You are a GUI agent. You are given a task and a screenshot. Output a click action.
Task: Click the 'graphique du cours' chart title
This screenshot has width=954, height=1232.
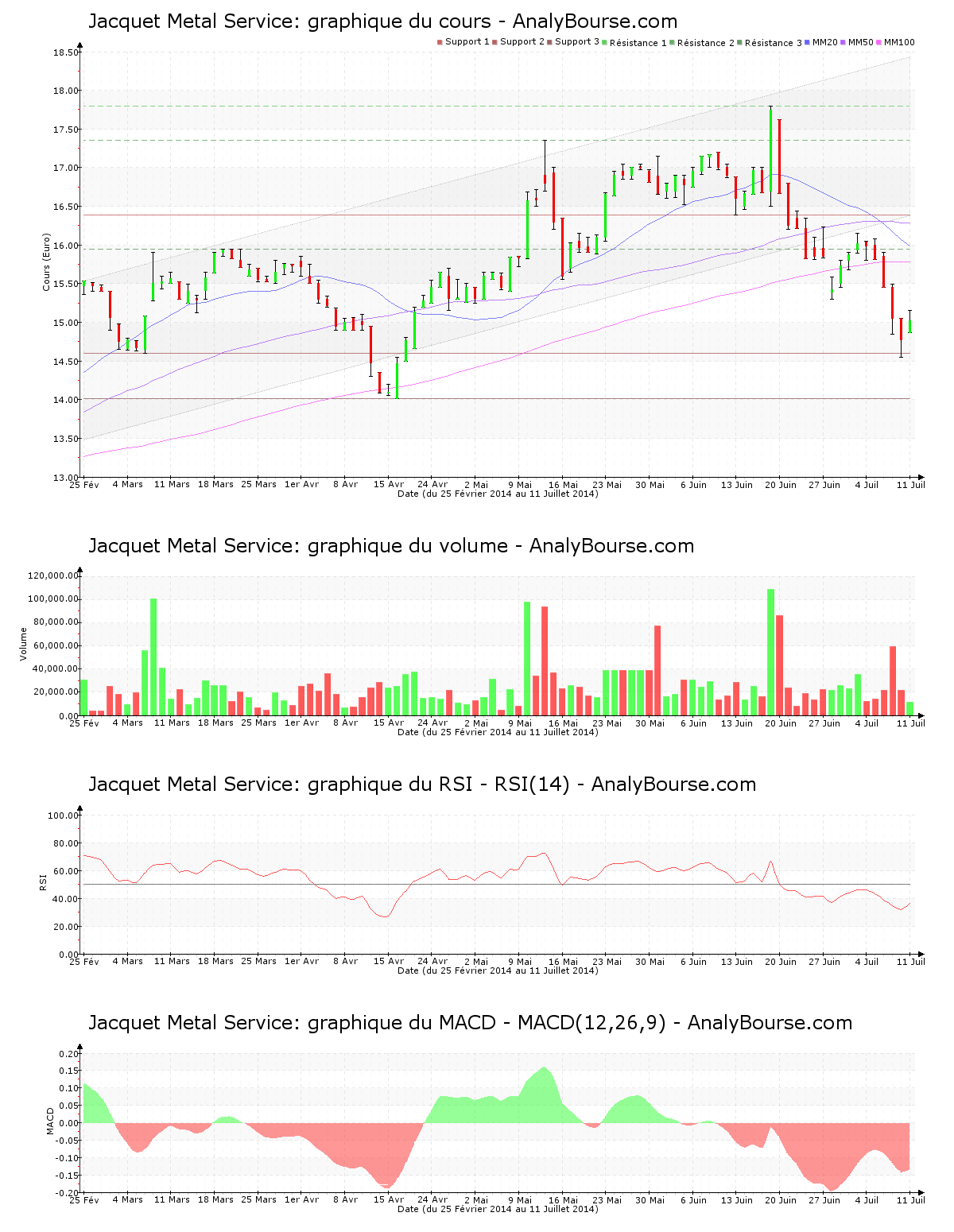tap(382, 21)
